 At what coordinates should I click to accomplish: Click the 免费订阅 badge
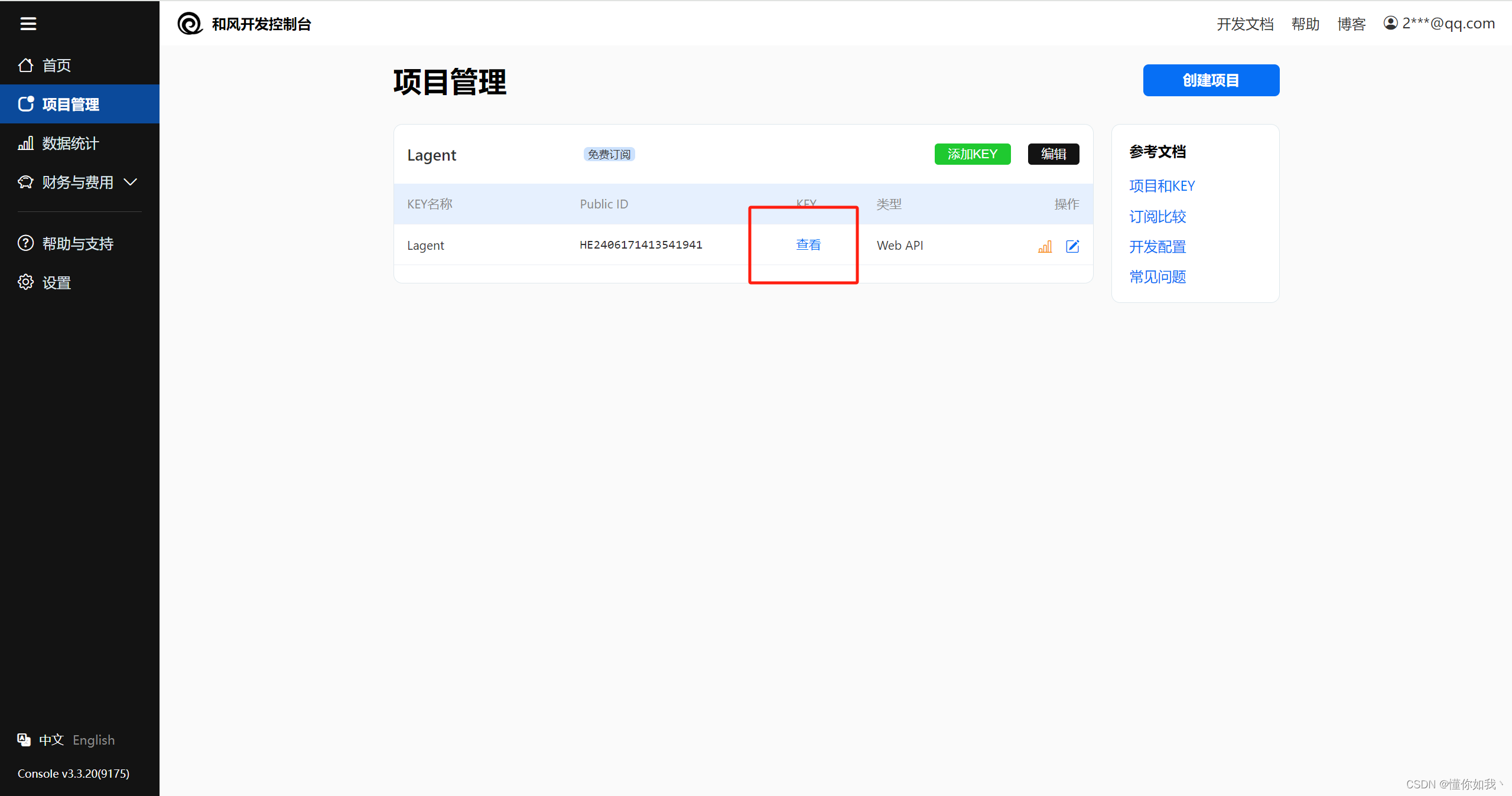tap(609, 154)
